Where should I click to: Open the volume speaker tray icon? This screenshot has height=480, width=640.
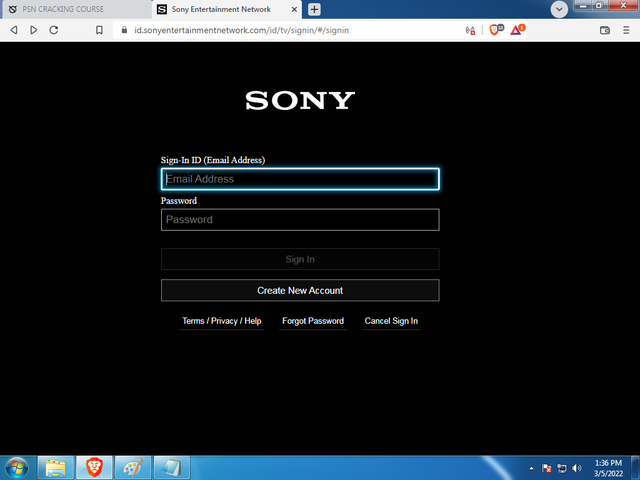click(577, 468)
